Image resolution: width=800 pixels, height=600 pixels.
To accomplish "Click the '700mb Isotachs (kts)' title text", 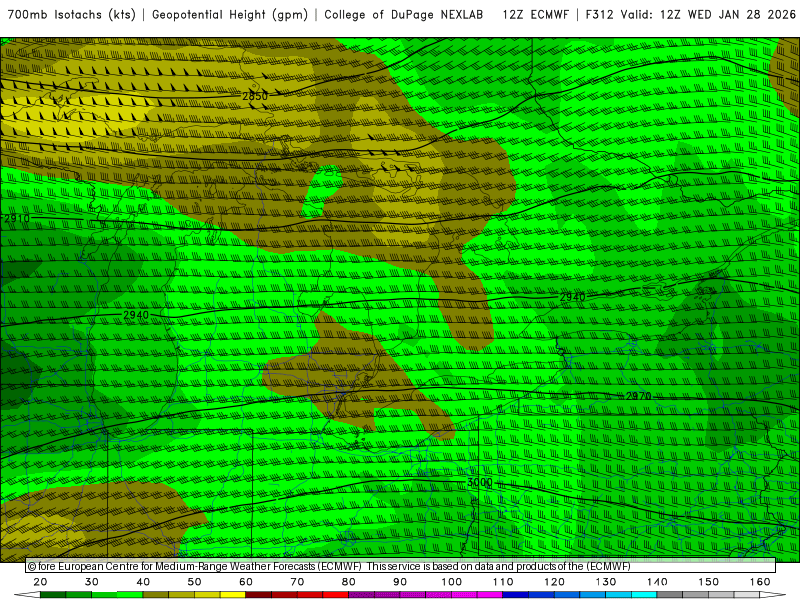I will 72,15.
